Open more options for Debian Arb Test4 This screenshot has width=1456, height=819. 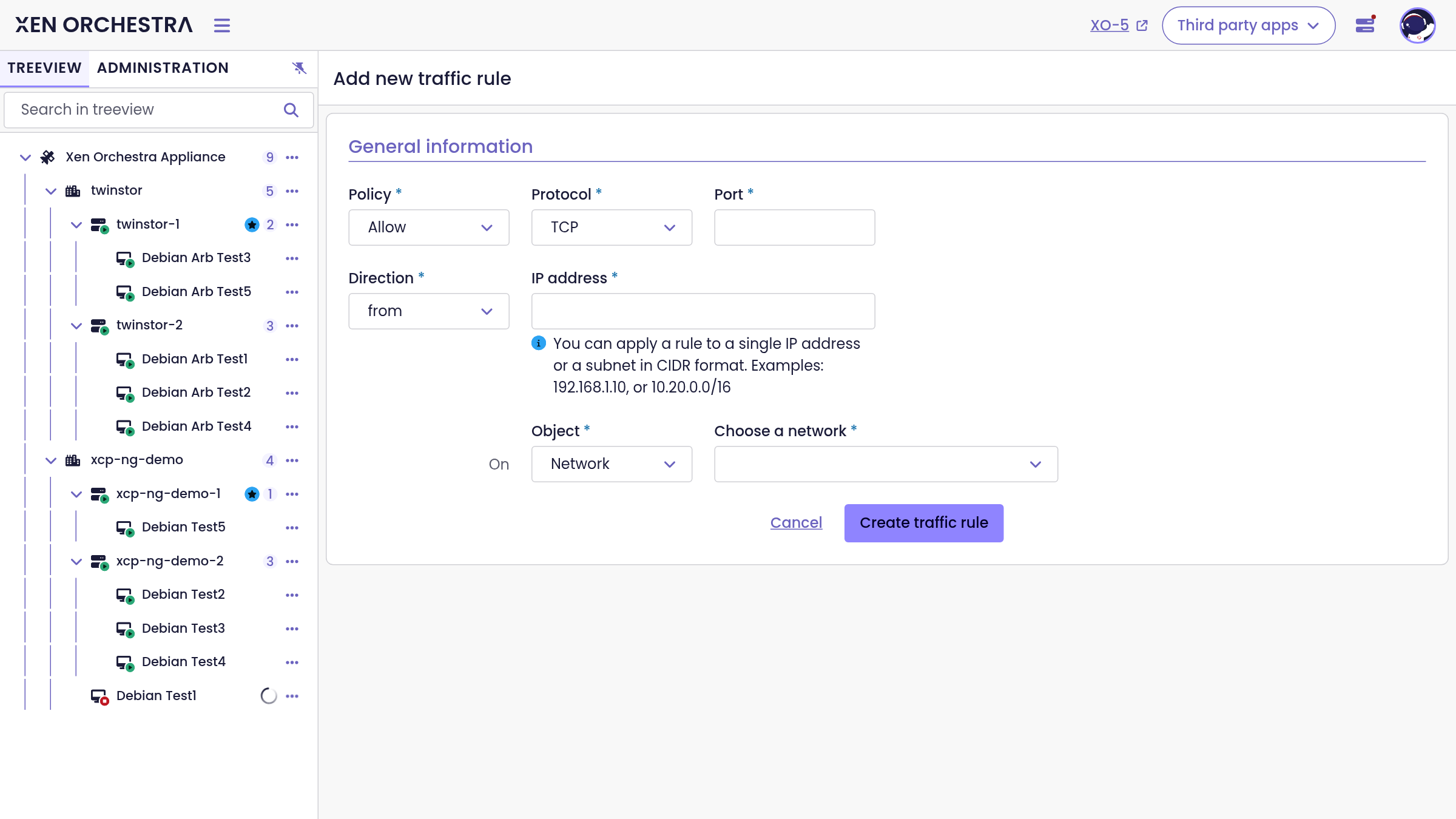click(292, 426)
